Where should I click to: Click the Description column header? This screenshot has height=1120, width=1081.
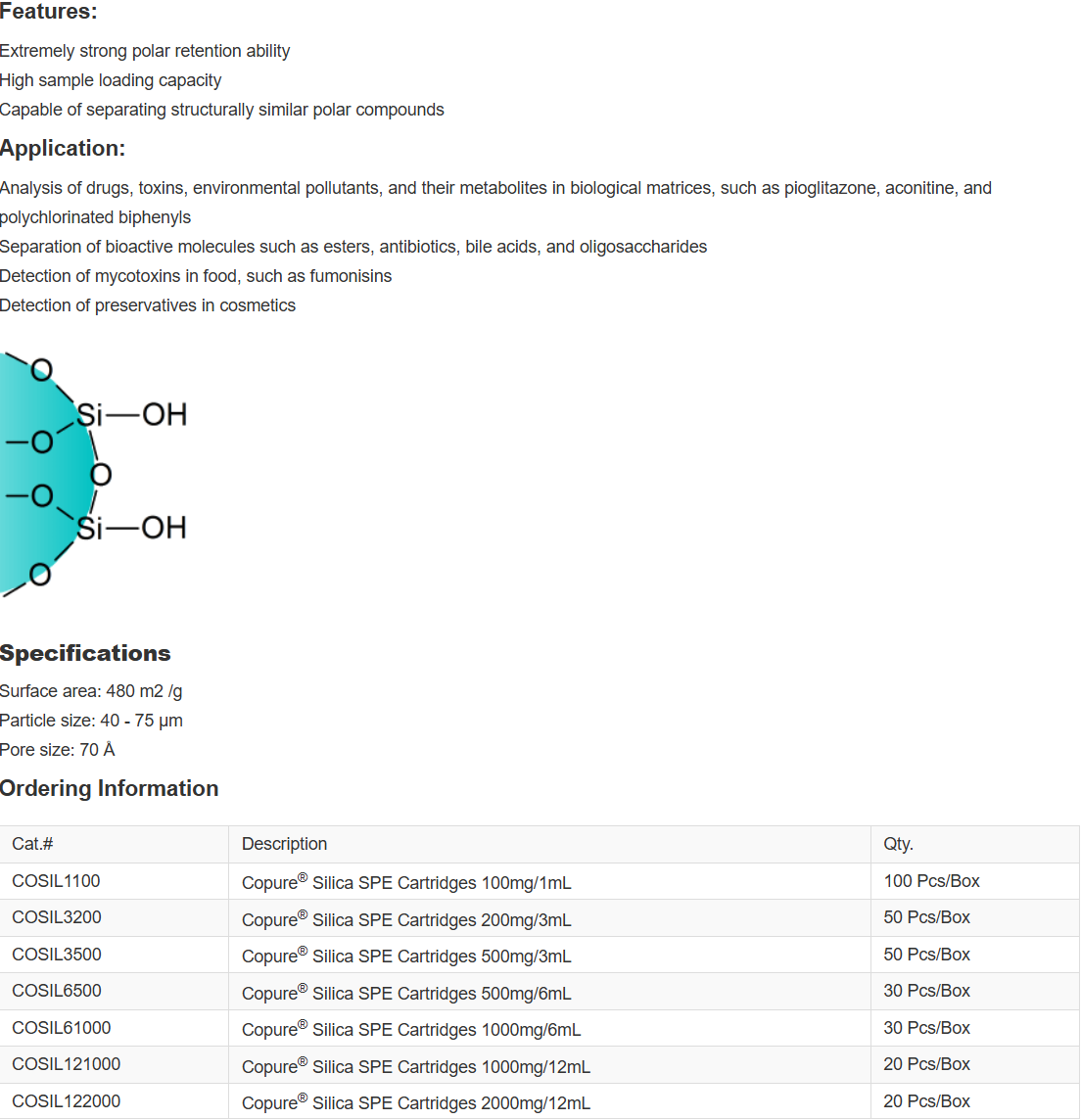(x=284, y=844)
